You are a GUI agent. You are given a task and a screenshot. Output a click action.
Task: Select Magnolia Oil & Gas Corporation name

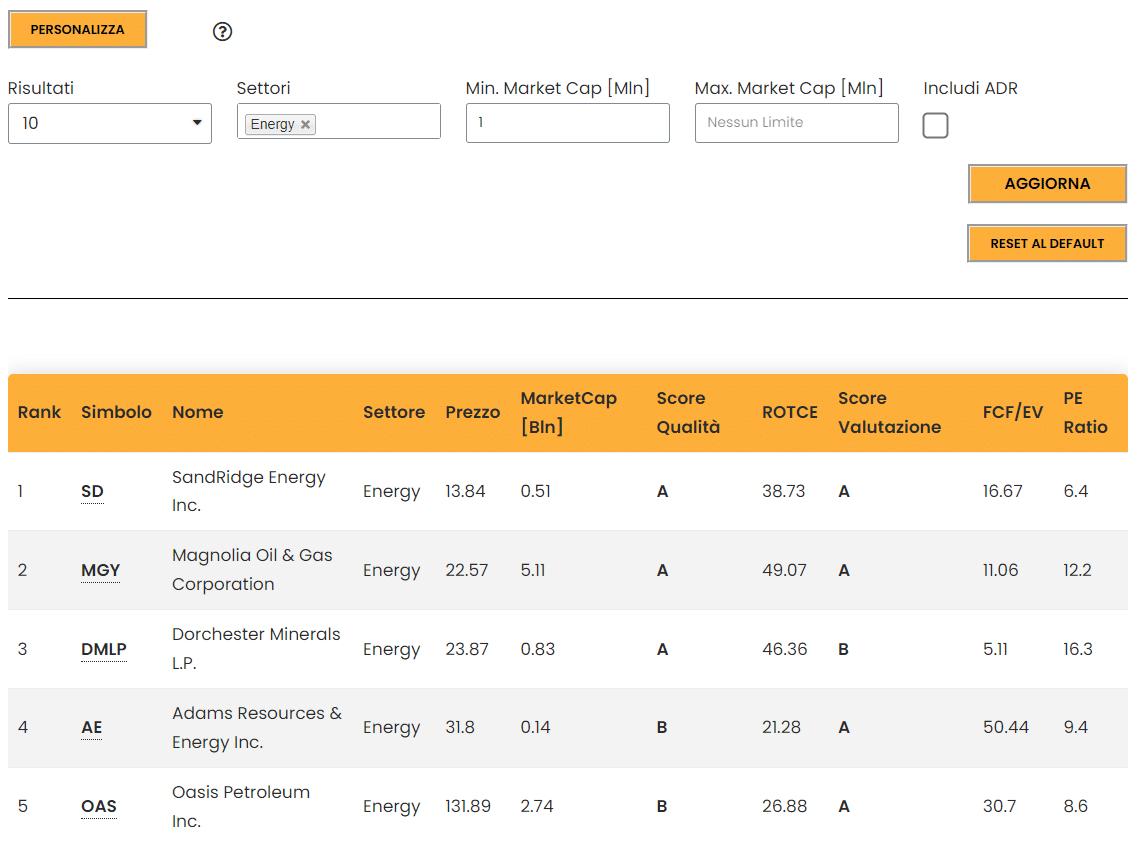[252, 570]
